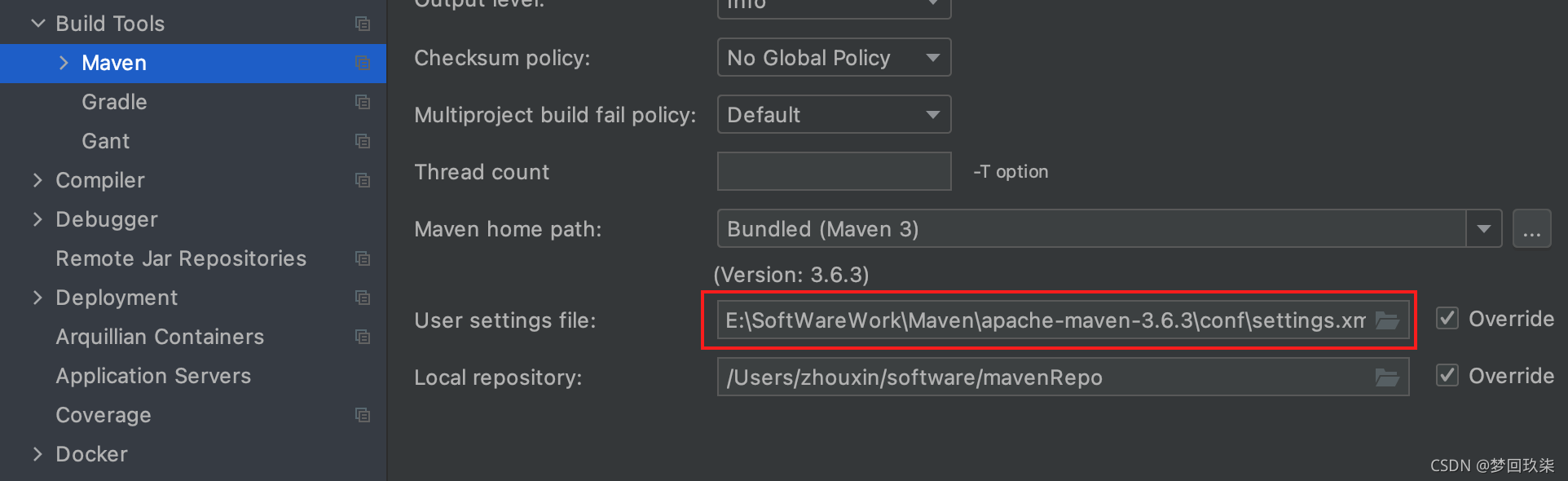Open Multiproject build fail policy dropdown
1568x481 pixels.
tap(834, 115)
